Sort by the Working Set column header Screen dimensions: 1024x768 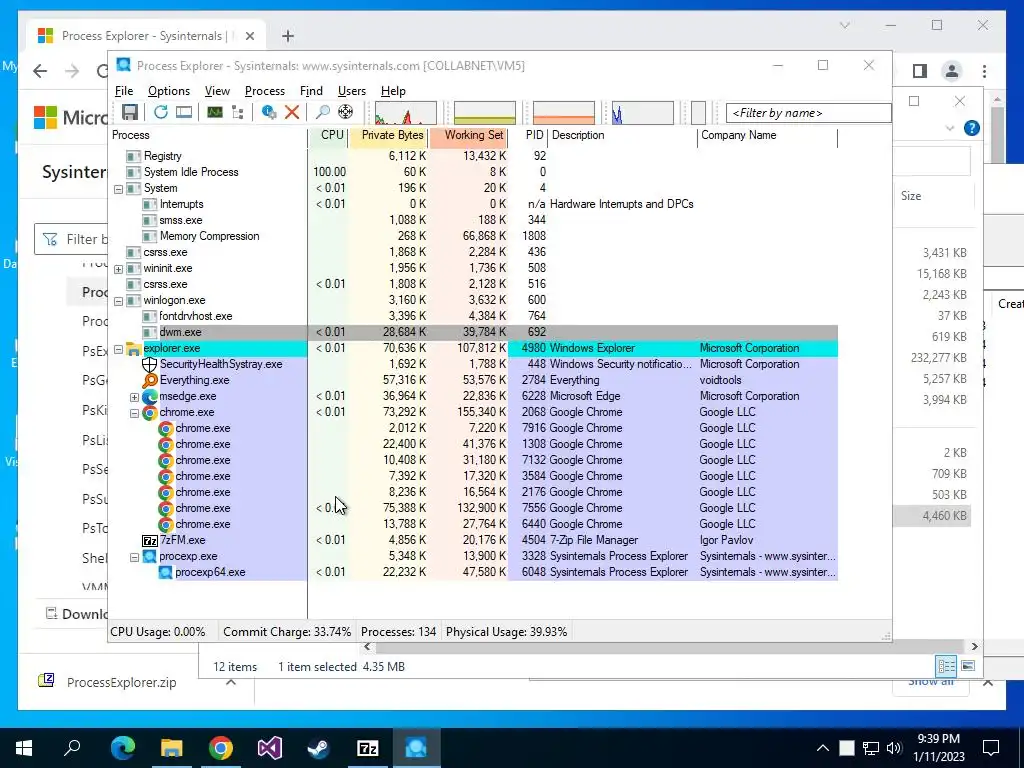[x=468, y=135]
